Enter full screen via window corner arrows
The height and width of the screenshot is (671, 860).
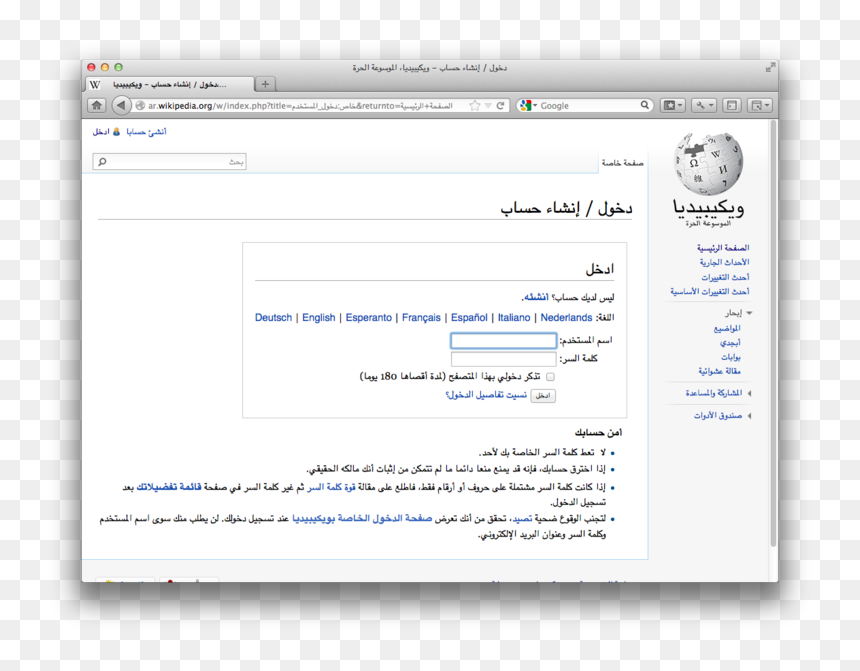770,67
